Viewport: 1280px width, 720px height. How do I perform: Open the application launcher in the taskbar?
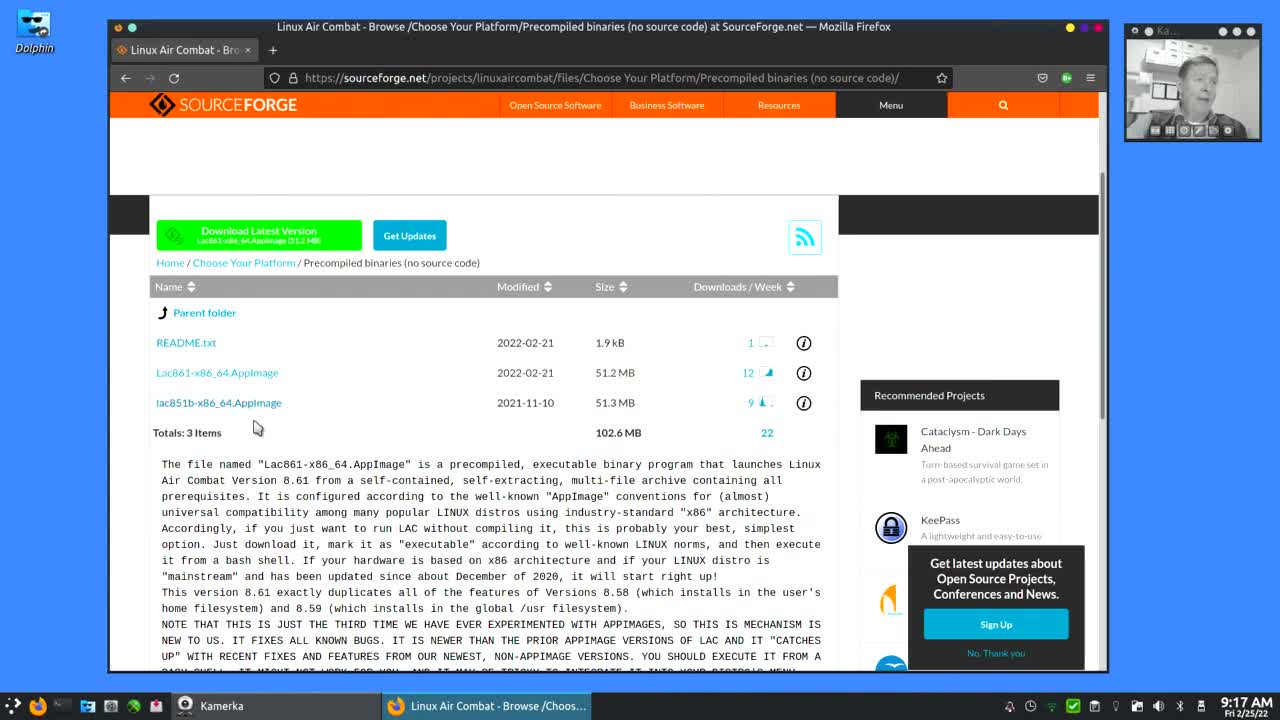tap(12, 706)
